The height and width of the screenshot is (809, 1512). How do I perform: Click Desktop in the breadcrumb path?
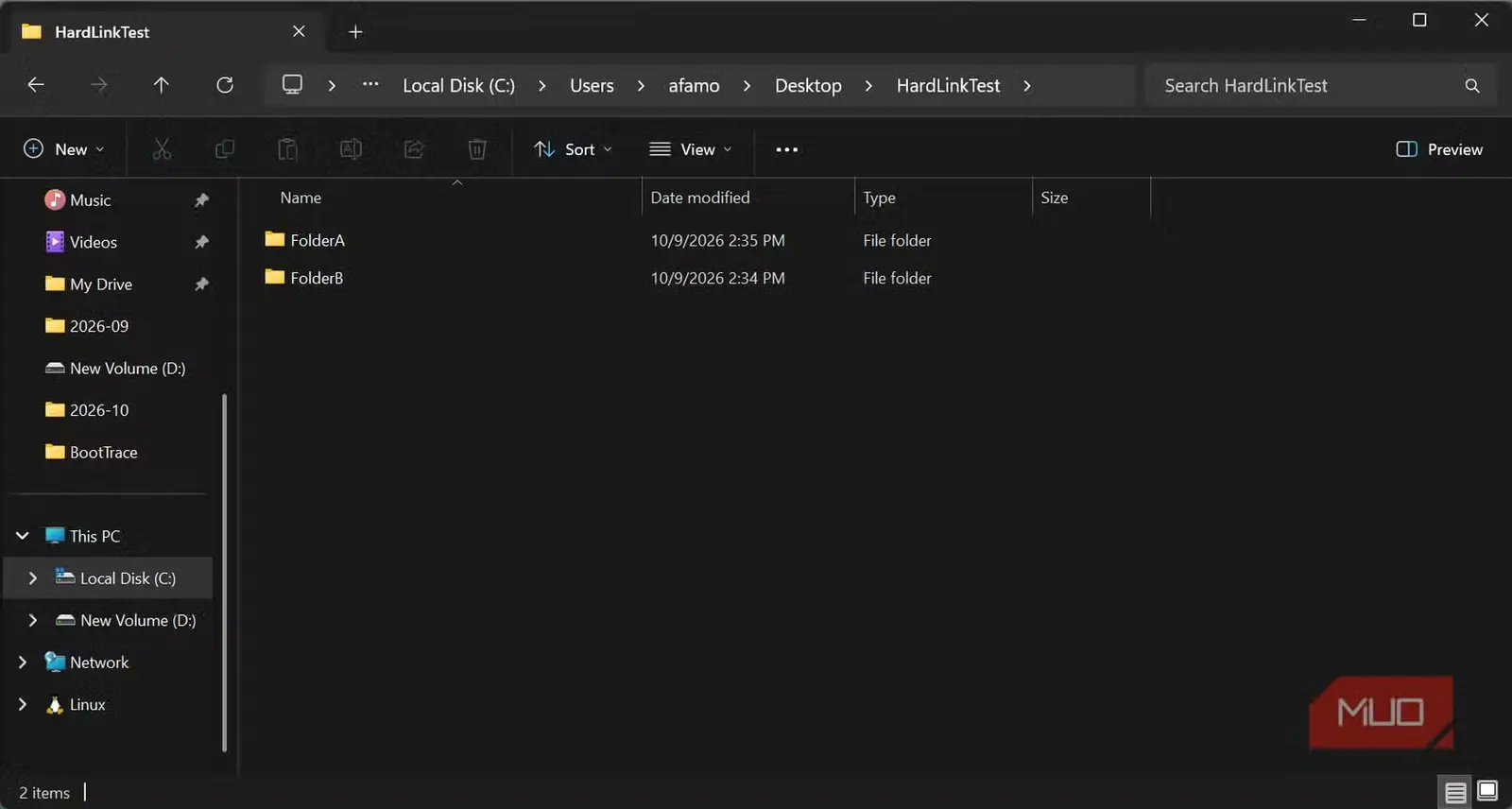[808, 86]
